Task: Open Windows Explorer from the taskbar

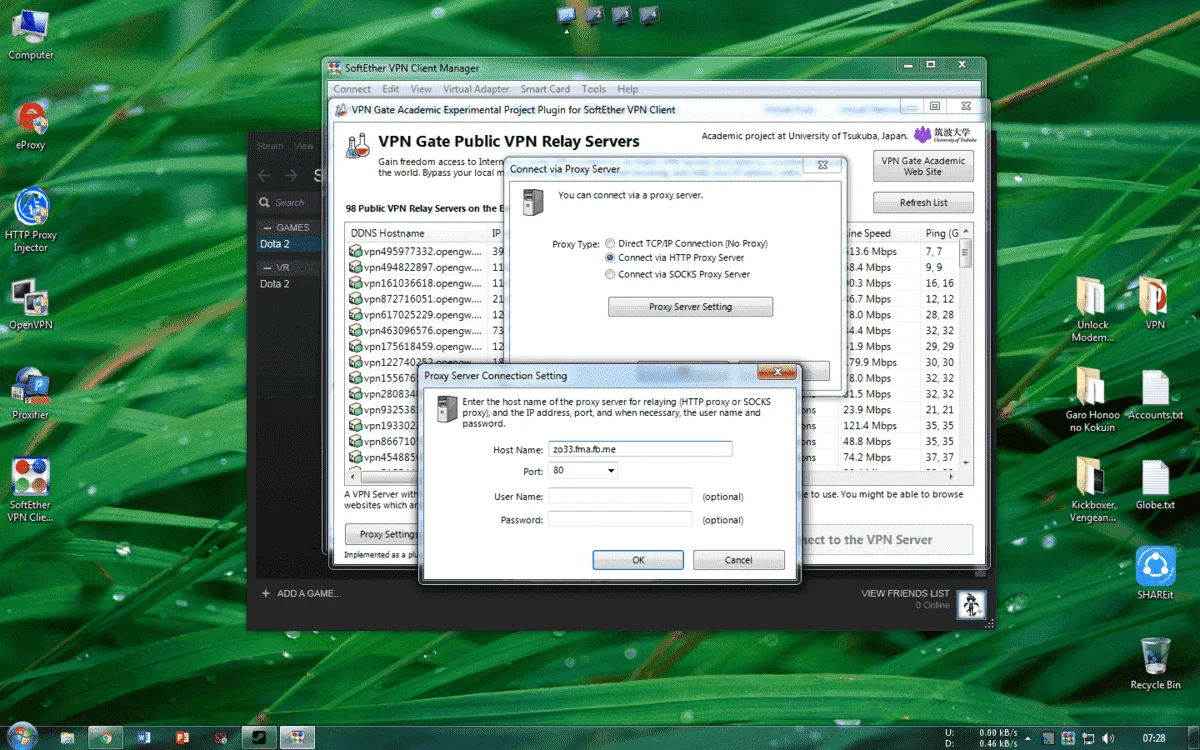Action: (x=67, y=737)
